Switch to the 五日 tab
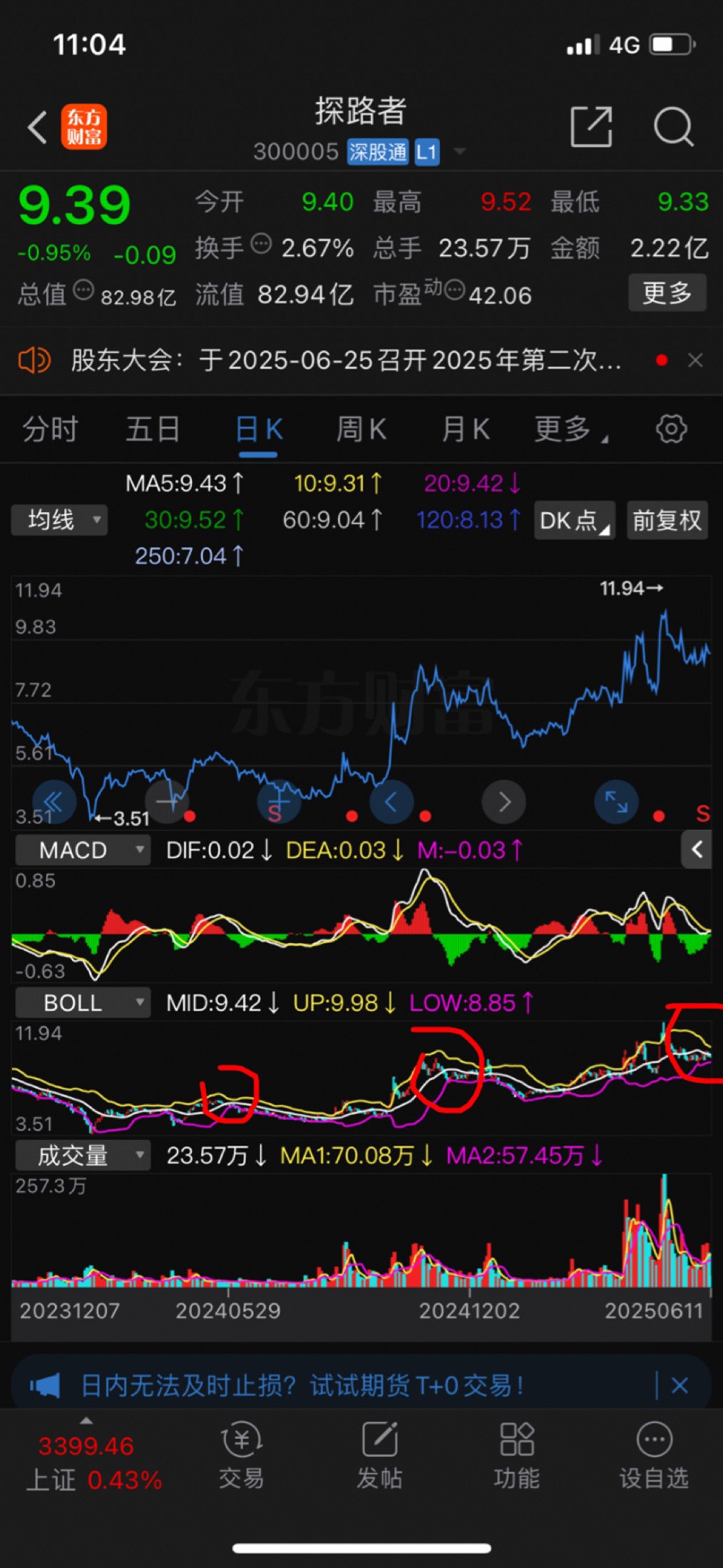The width and height of the screenshot is (723, 1568). pyautogui.click(x=153, y=429)
